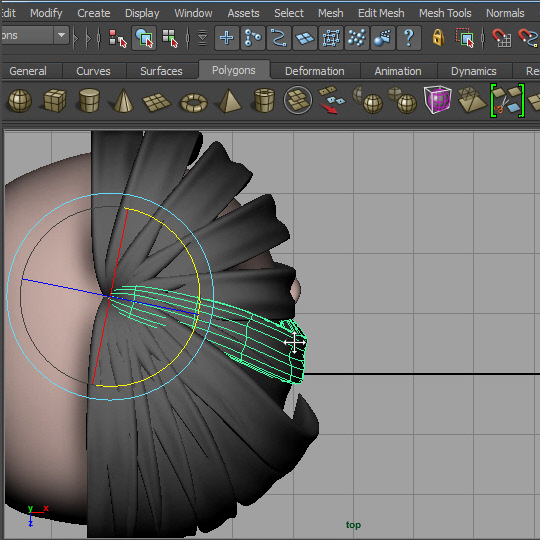540x540 pixels.
Task: Click the help question mark selection mask
Action: (x=409, y=38)
